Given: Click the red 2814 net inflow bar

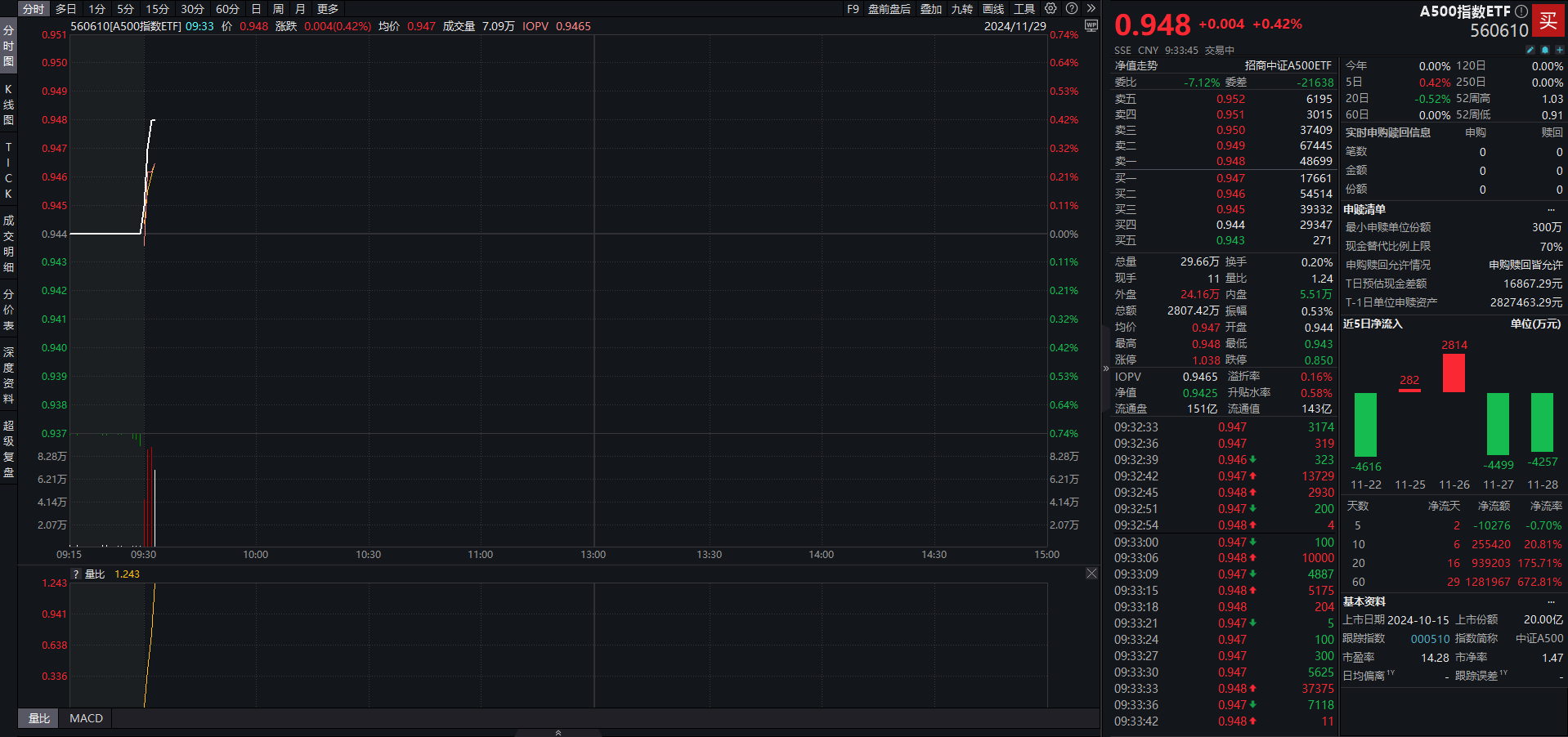Looking at the screenshot, I should pyautogui.click(x=1454, y=373).
